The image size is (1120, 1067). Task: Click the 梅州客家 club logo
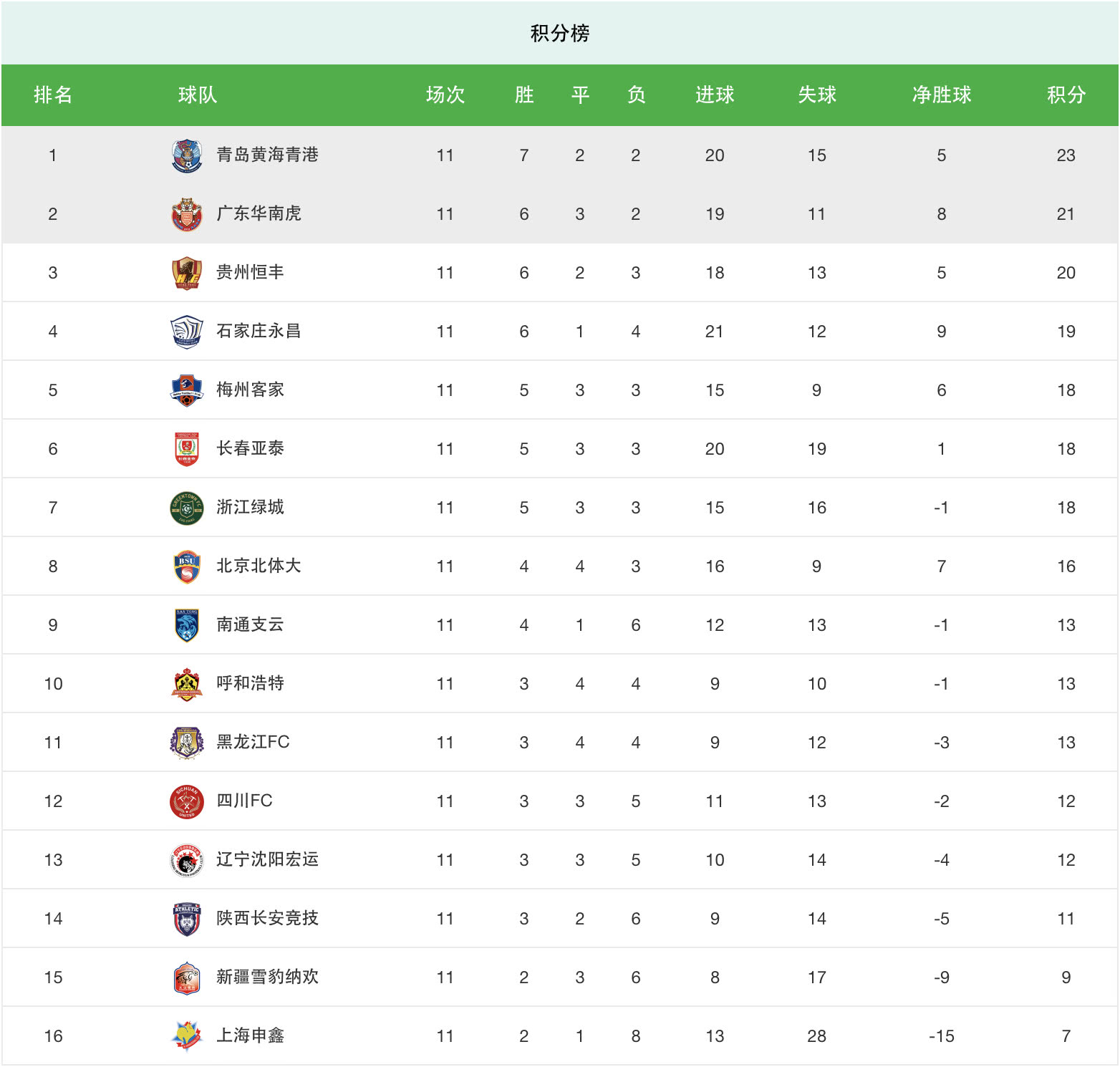(187, 390)
